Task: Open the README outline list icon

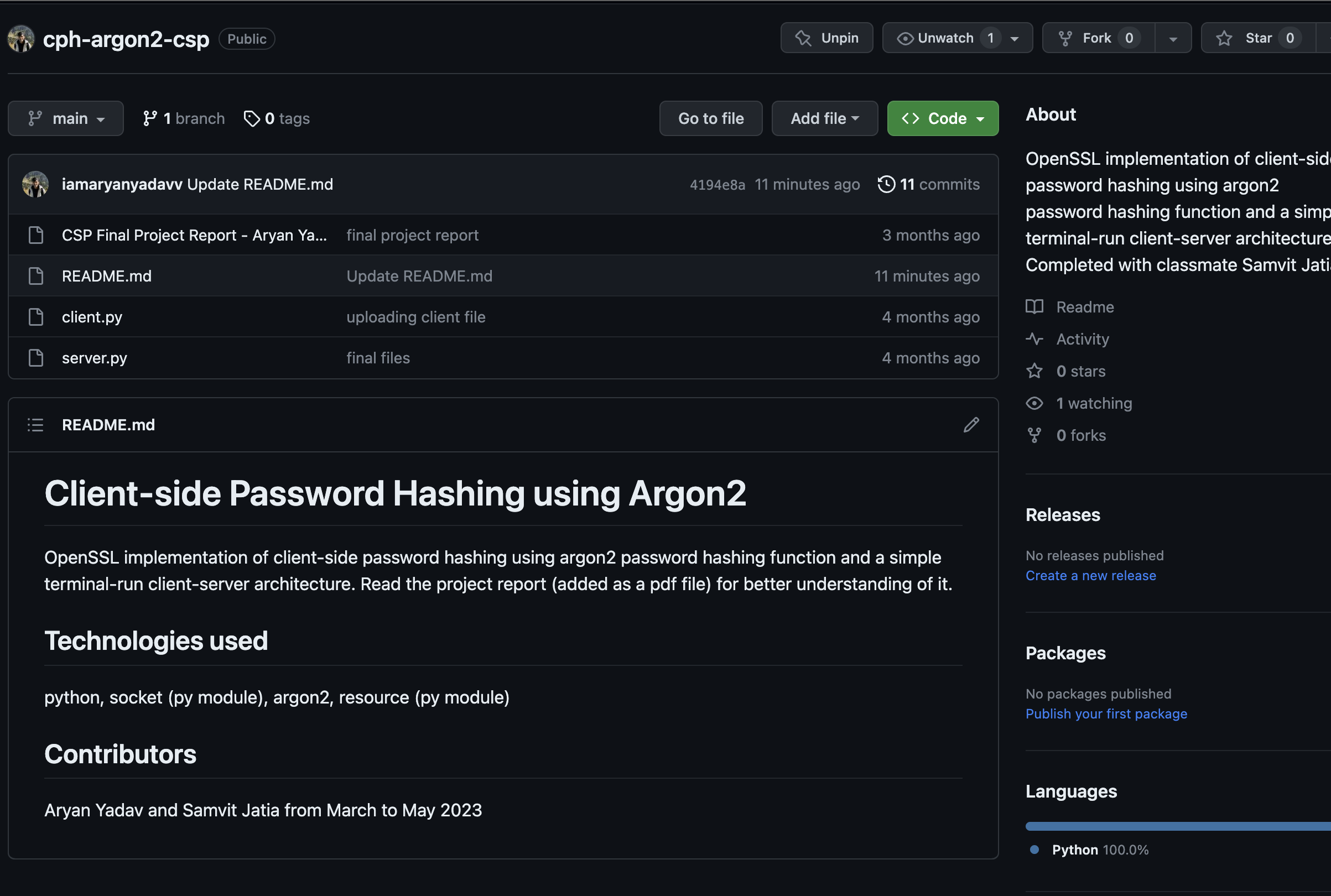Action: click(x=35, y=425)
